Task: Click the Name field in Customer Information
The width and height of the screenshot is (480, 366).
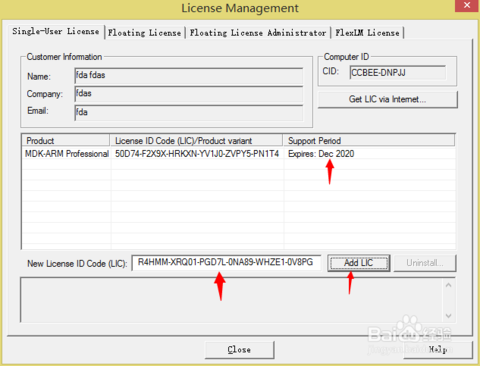Action: coord(189,76)
